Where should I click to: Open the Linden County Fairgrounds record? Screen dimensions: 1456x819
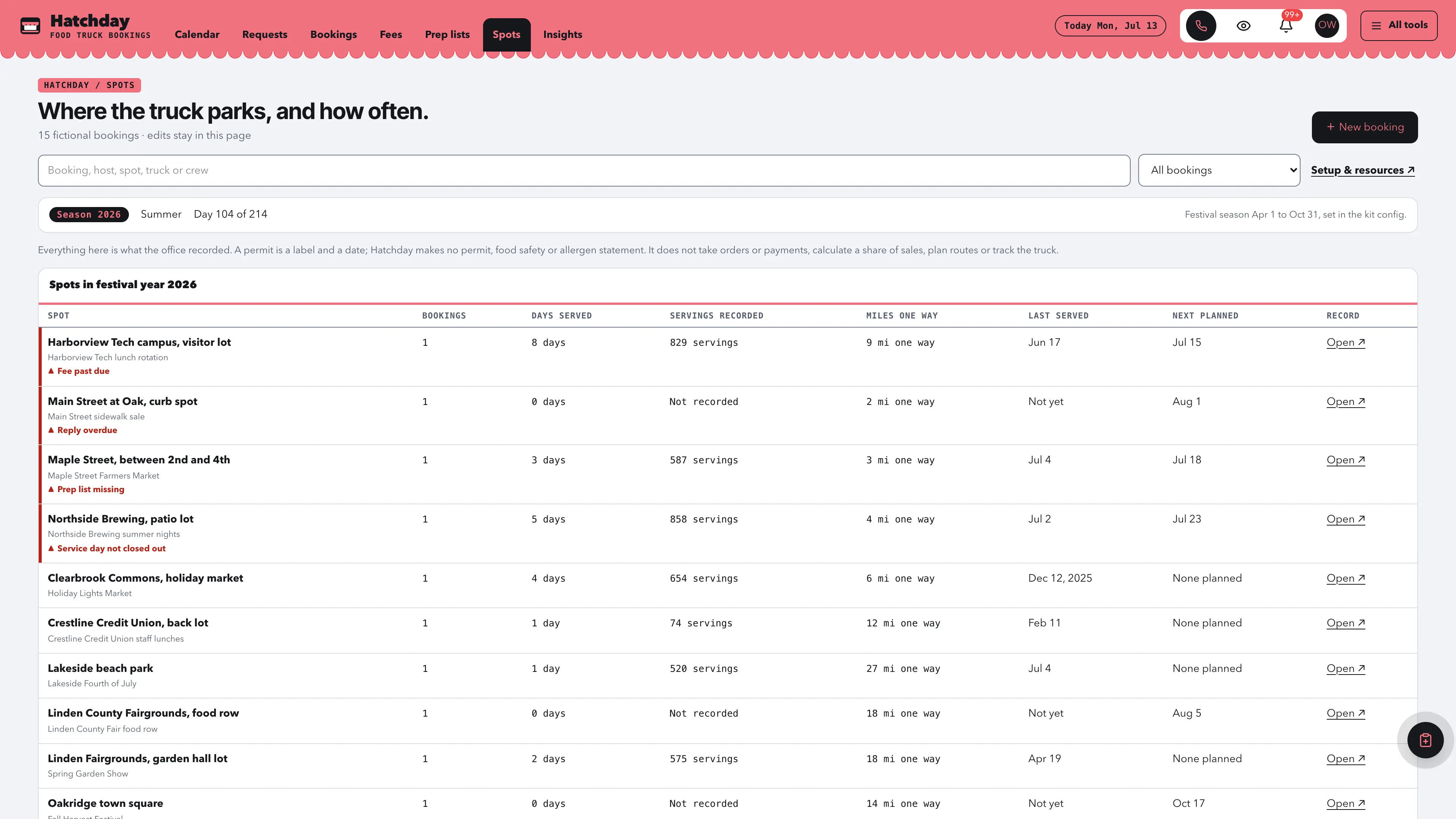(1345, 713)
